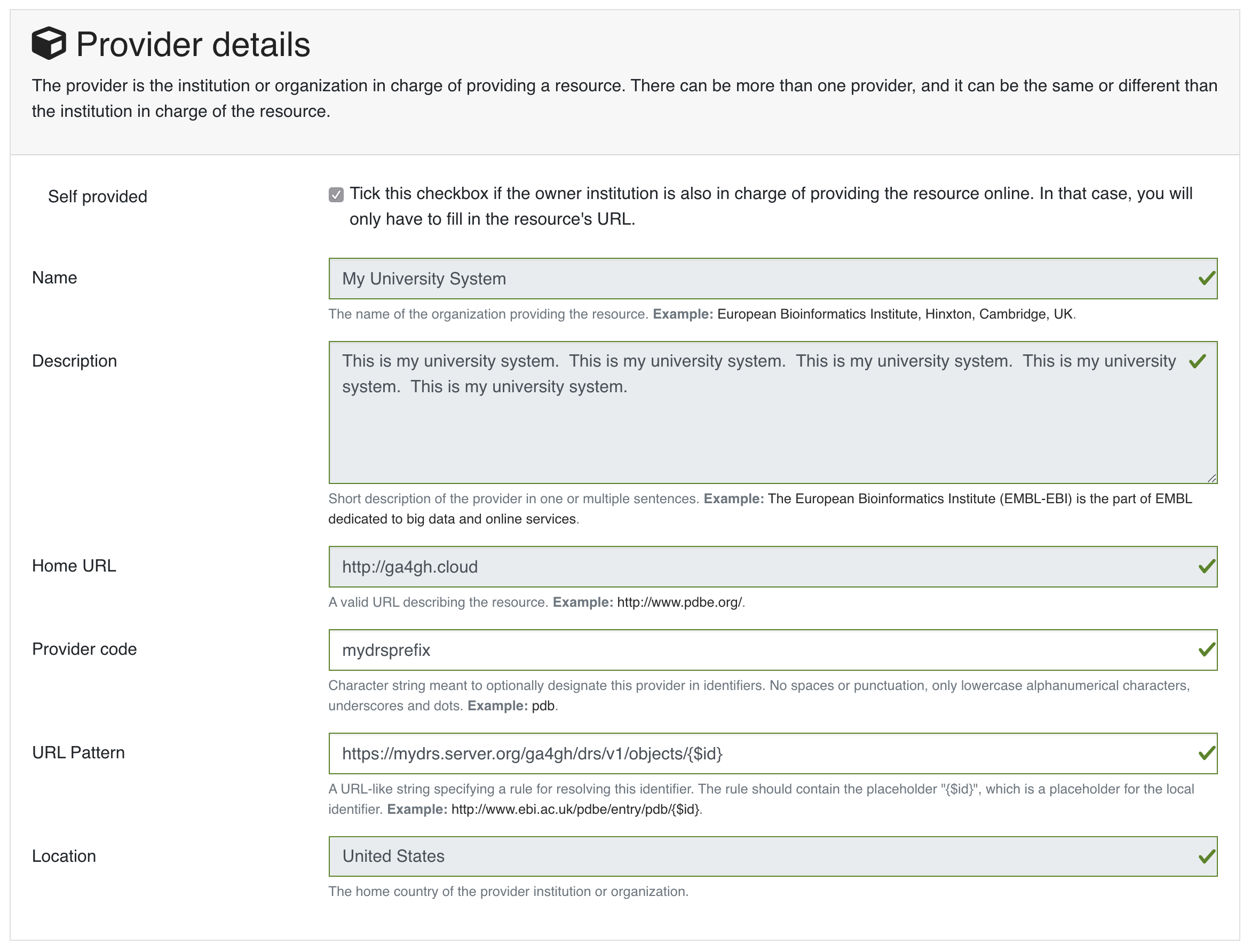This screenshot has width=1251, height=952.
Task: Click the Home URL field containing ga4gh.cloud
Action: 759,566
